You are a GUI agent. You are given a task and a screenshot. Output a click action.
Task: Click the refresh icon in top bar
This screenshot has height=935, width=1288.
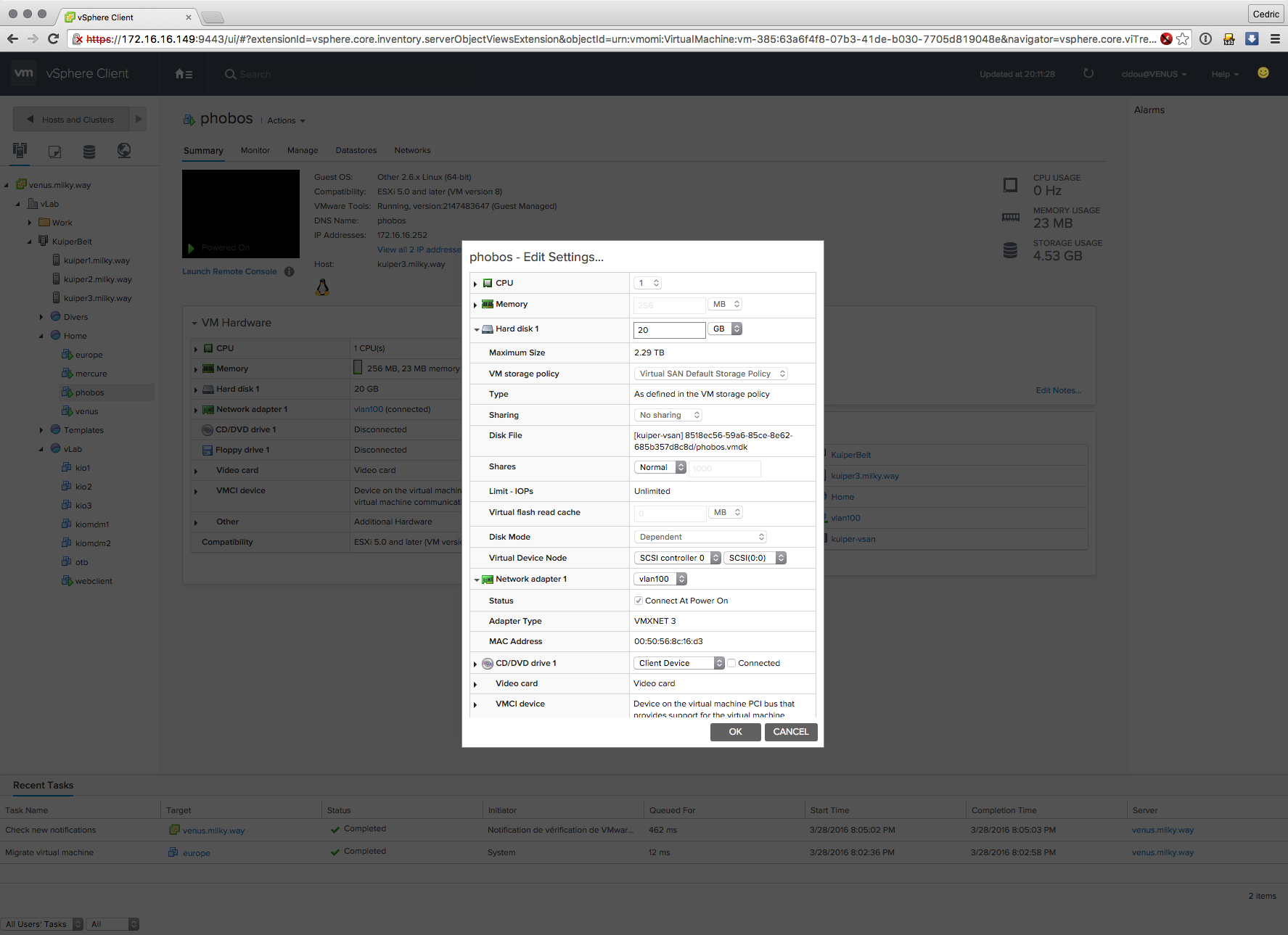[x=1088, y=73]
